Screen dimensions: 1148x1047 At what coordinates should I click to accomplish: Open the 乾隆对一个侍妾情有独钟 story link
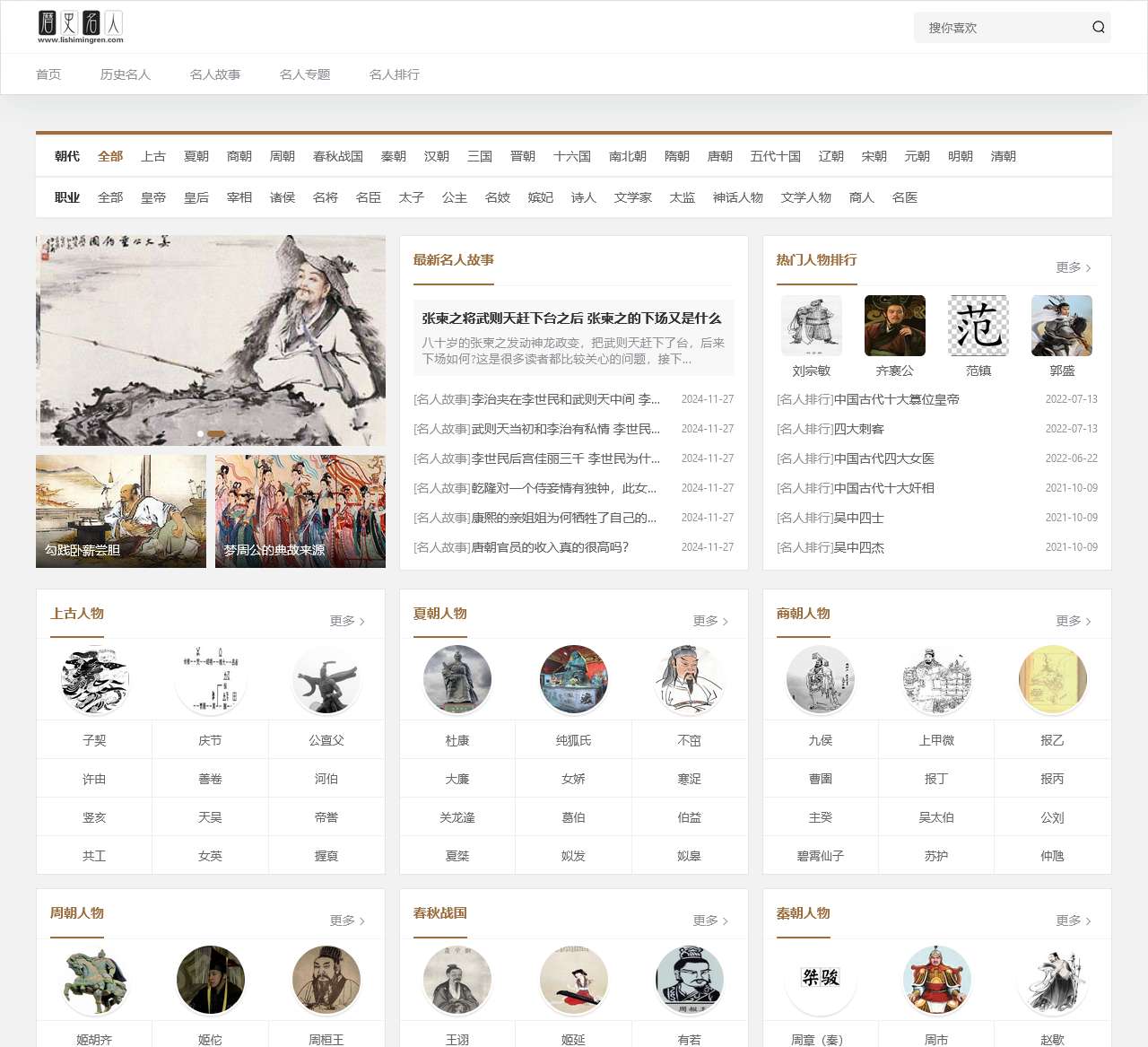point(535,487)
